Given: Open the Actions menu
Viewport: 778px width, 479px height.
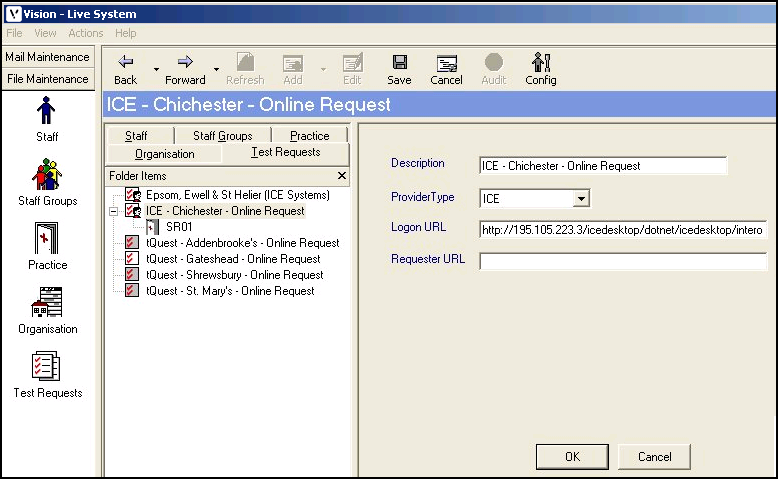Looking at the screenshot, I should coord(85,33).
